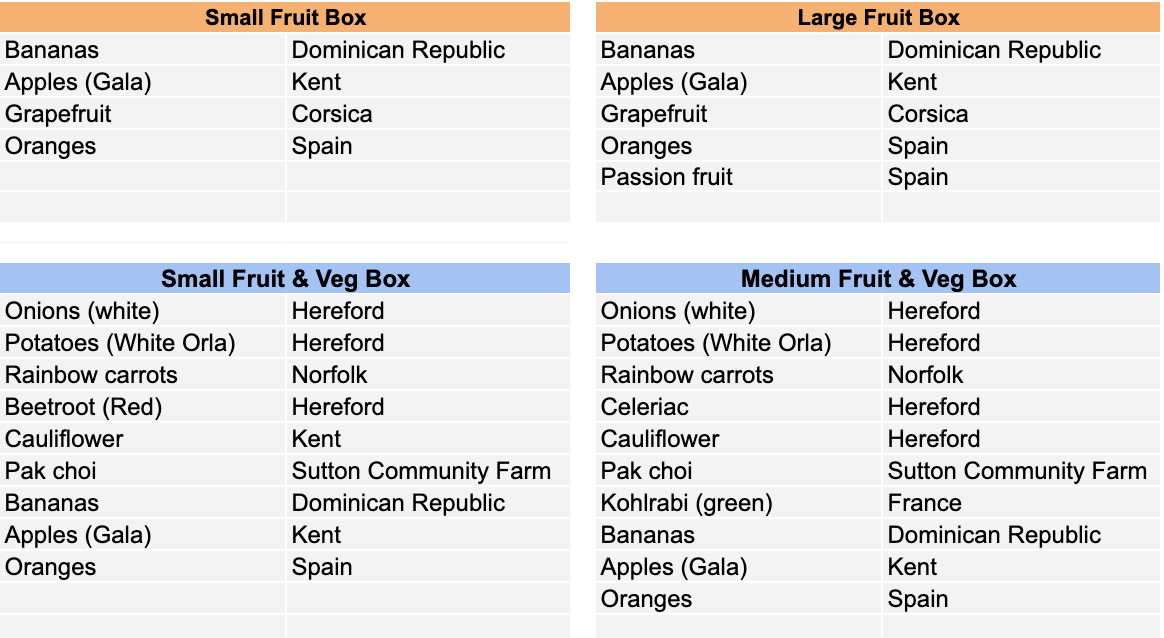This screenshot has height=638, width=1164.
Task: Select Norfolk cell in Small Fruit & Veg Box
Action: point(428,375)
